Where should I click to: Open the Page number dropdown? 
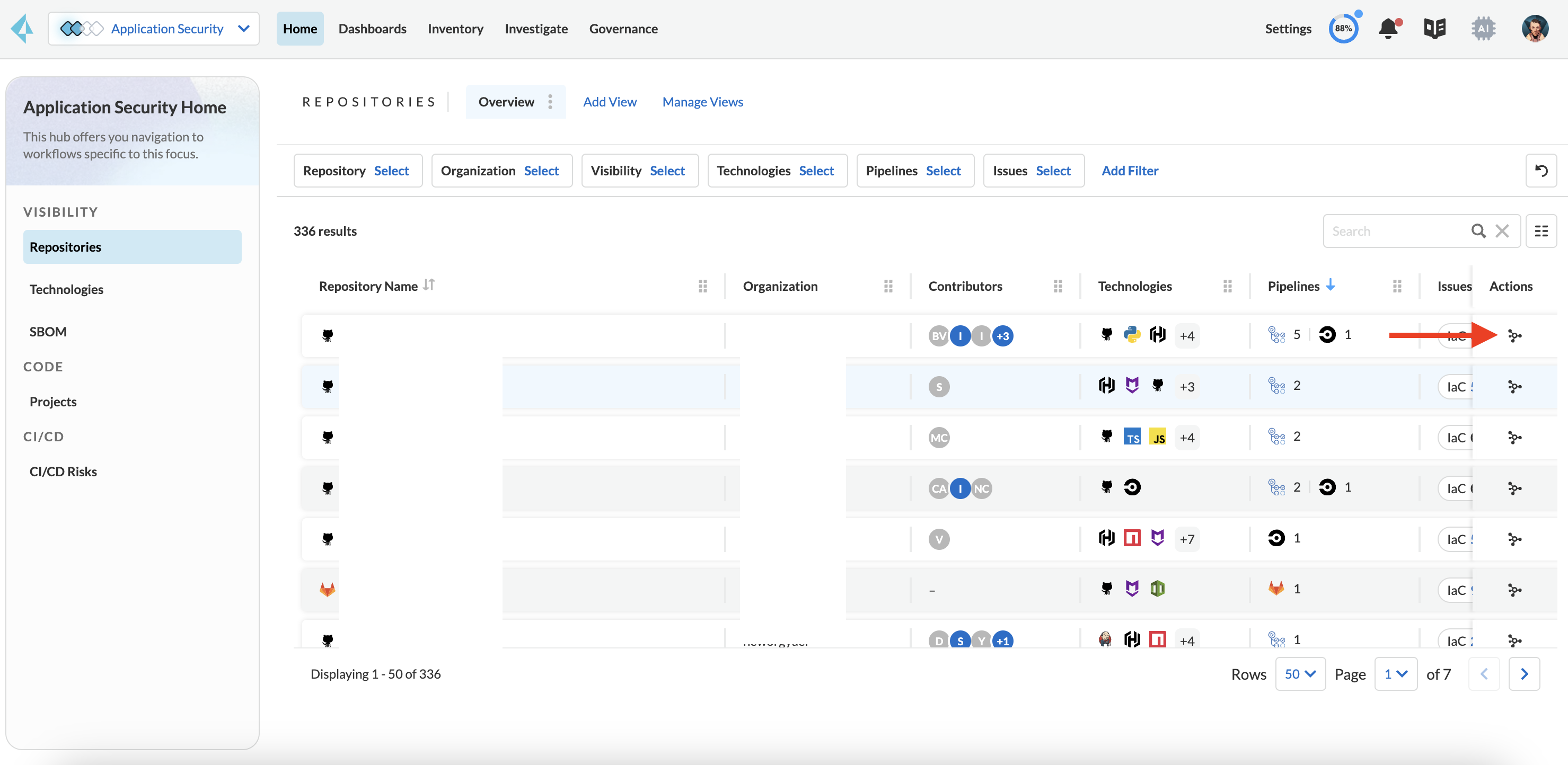click(1395, 674)
